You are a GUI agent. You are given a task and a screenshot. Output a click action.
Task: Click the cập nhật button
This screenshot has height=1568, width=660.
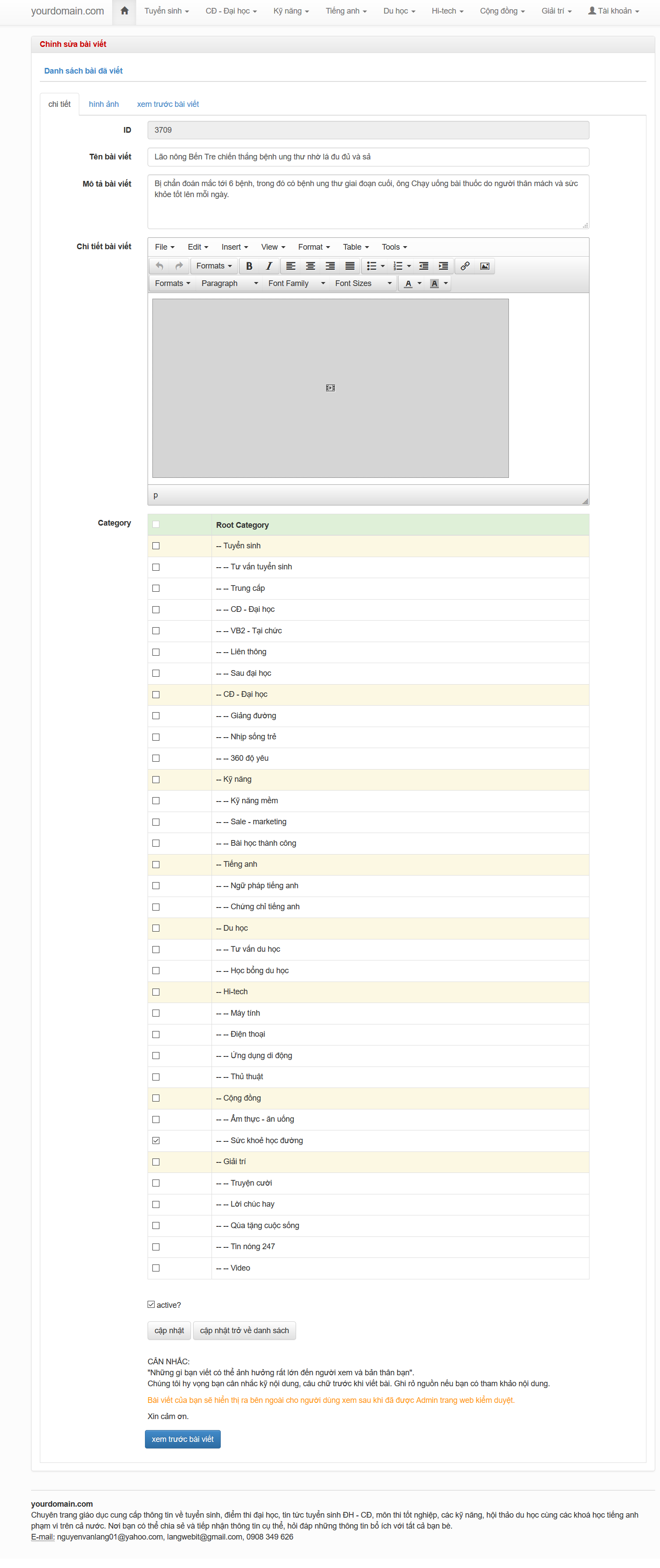[x=169, y=1331]
